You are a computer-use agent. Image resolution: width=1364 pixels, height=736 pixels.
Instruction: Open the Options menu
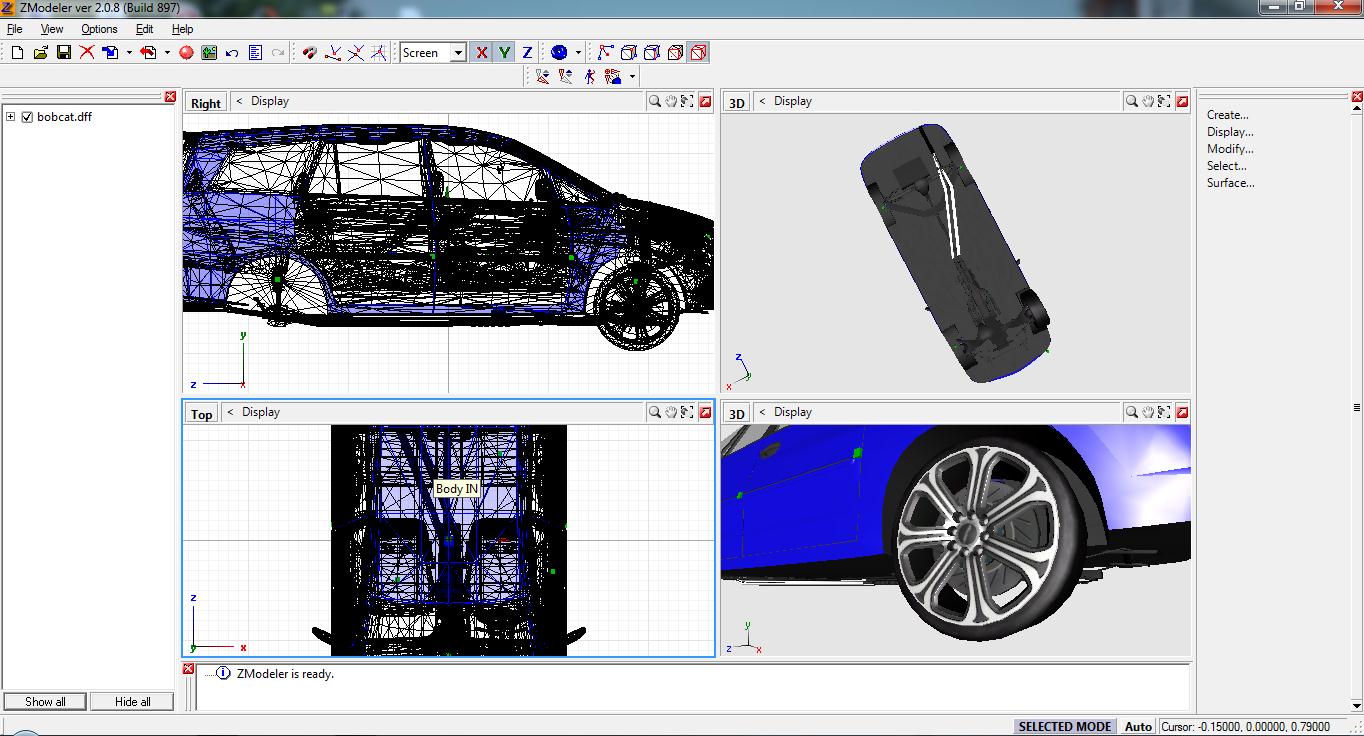[x=99, y=29]
